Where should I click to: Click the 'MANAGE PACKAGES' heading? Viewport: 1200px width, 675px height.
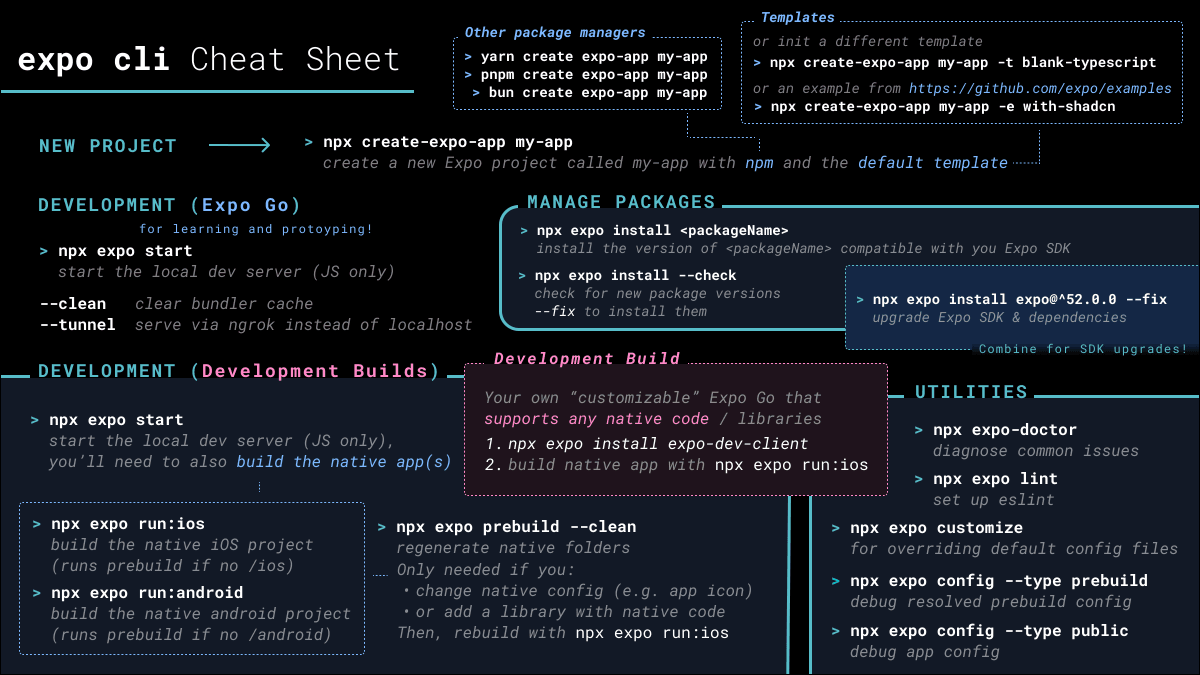tap(621, 202)
